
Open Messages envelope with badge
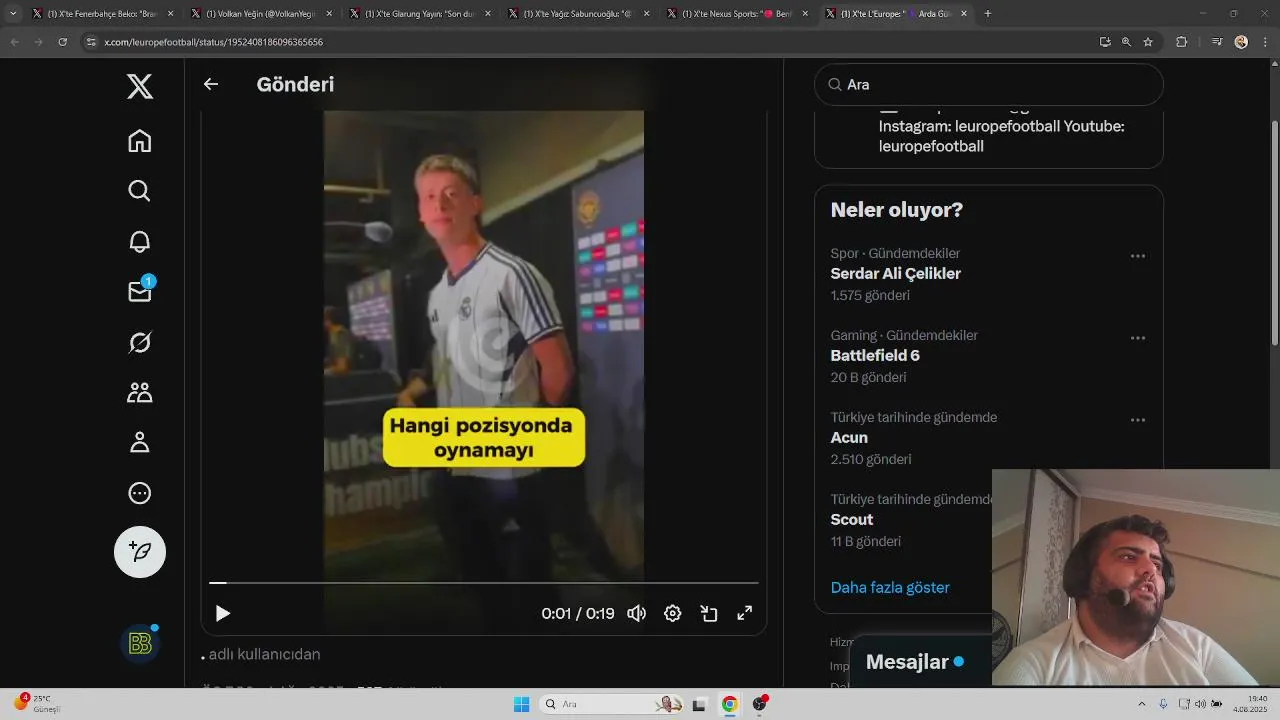[140, 291]
